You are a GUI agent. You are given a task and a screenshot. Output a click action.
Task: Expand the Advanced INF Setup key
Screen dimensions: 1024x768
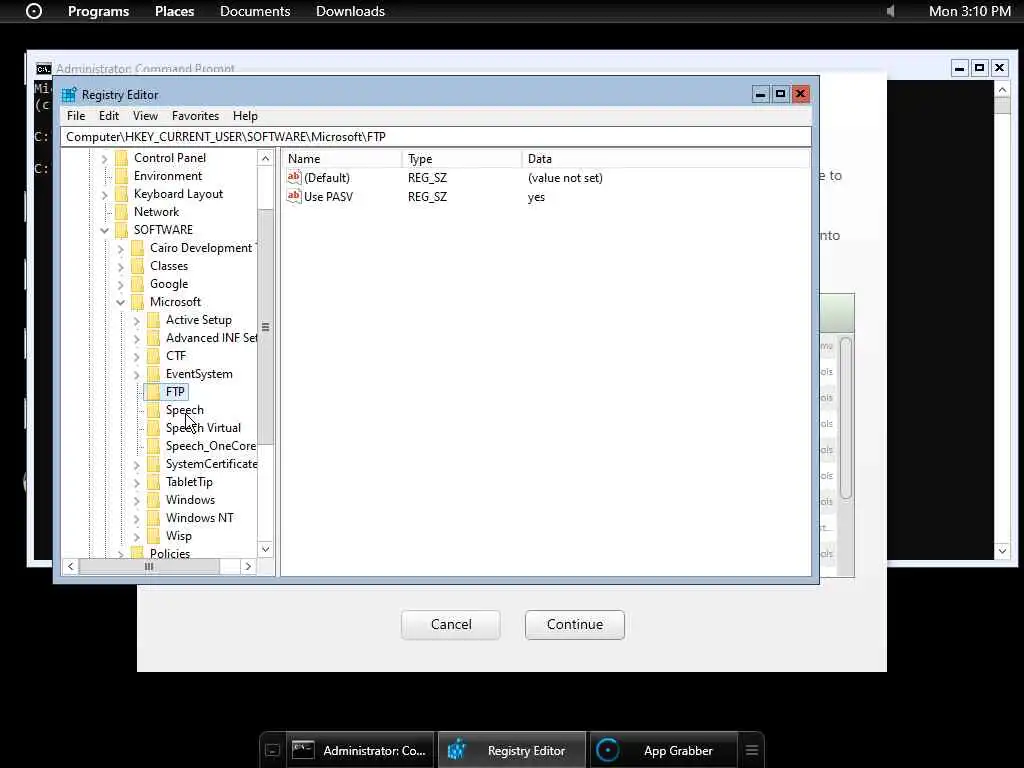coord(136,338)
